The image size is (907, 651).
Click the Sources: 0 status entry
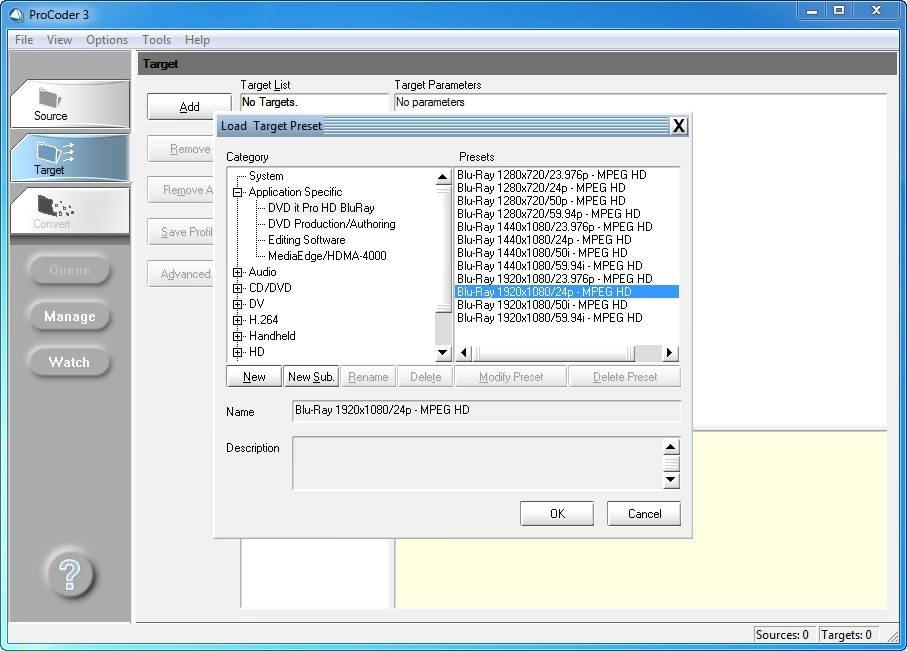782,635
